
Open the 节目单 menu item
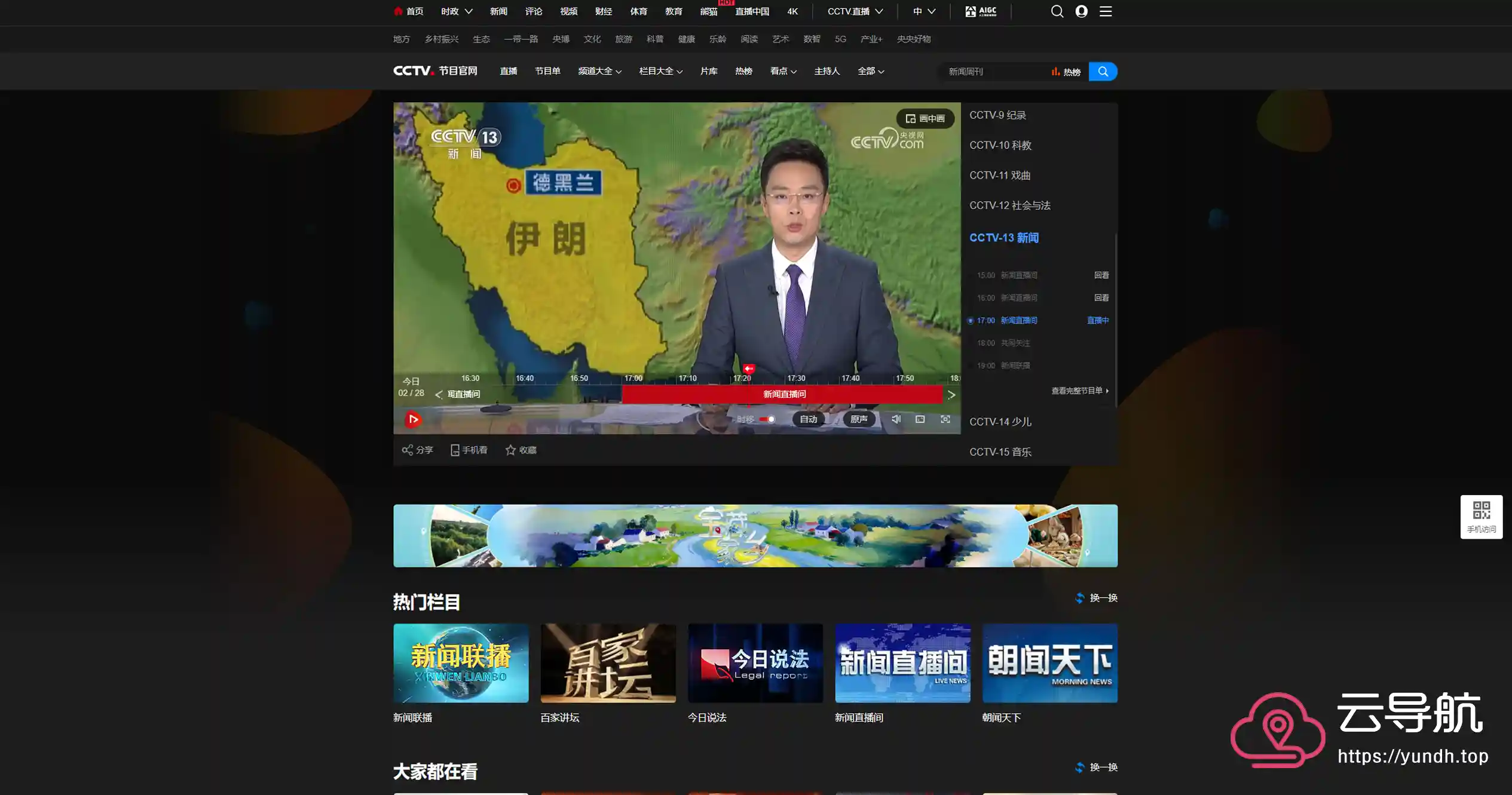(547, 71)
